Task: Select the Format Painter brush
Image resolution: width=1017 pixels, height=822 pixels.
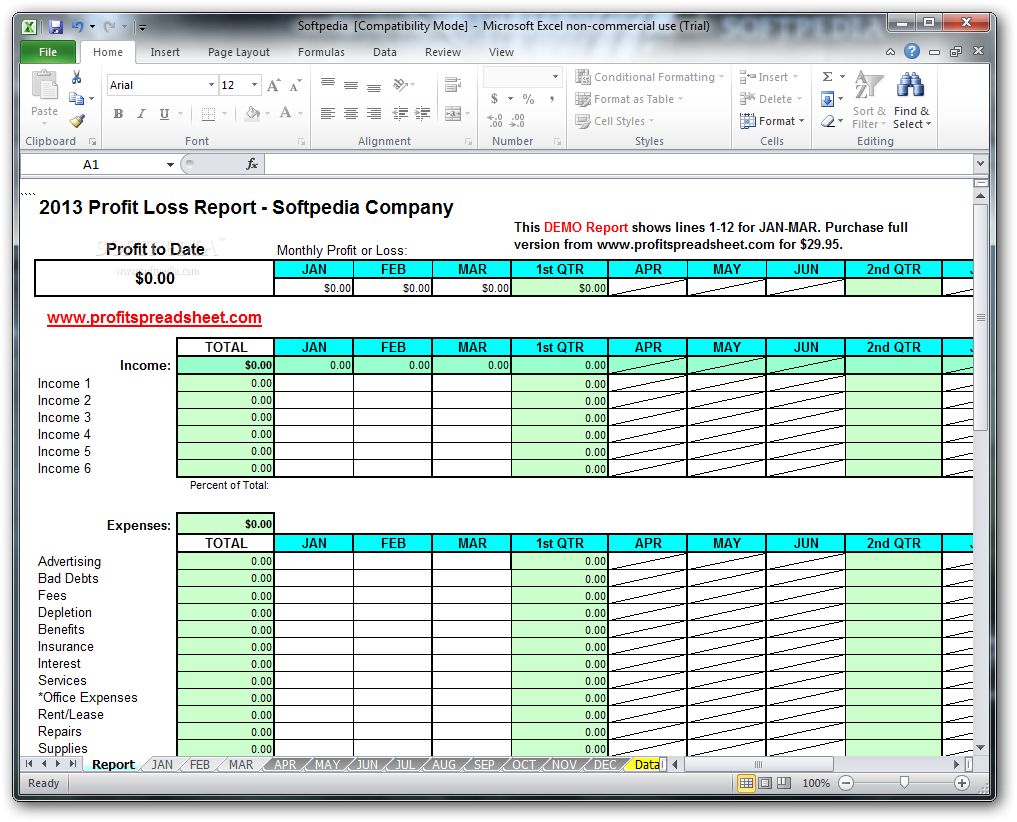Action: (77, 121)
